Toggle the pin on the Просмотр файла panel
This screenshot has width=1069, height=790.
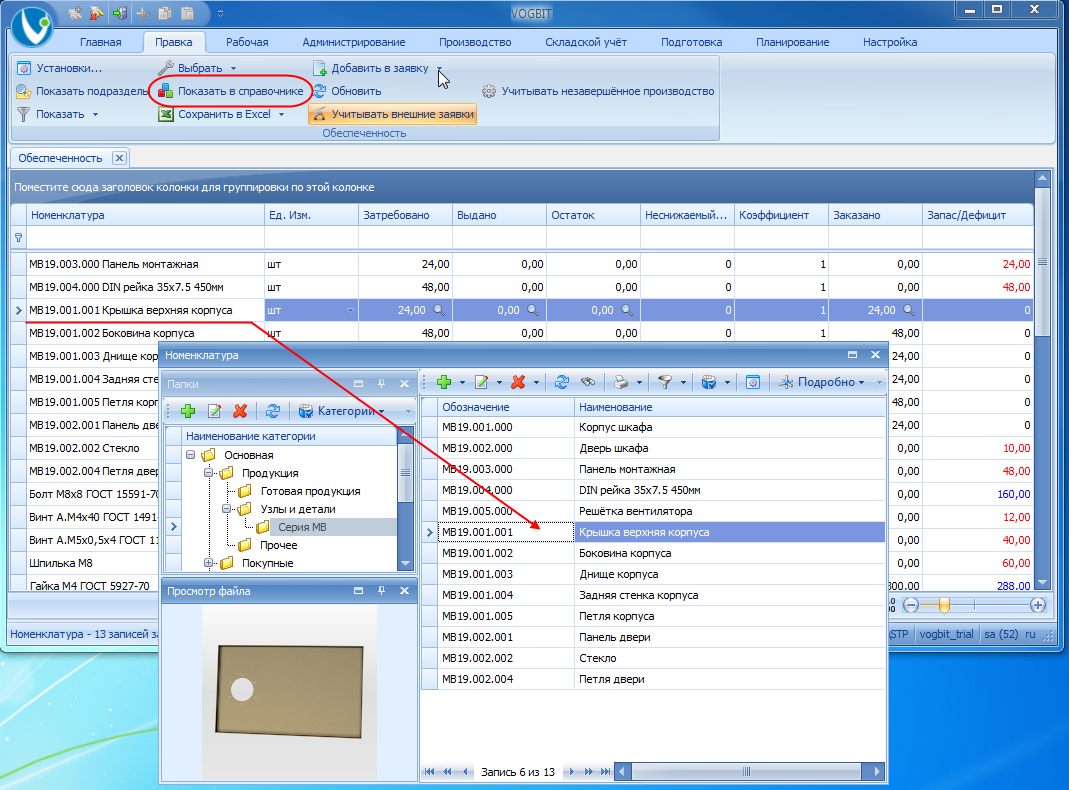click(x=381, y=591)
